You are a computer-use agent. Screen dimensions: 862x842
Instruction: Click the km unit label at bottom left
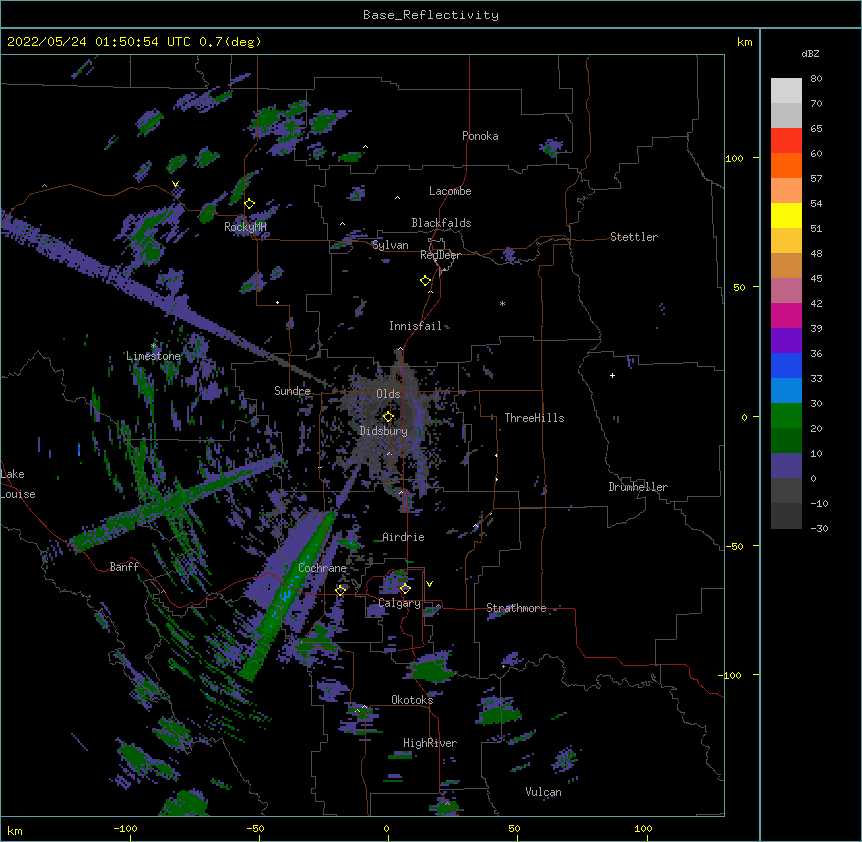click(x=15, y=831)
